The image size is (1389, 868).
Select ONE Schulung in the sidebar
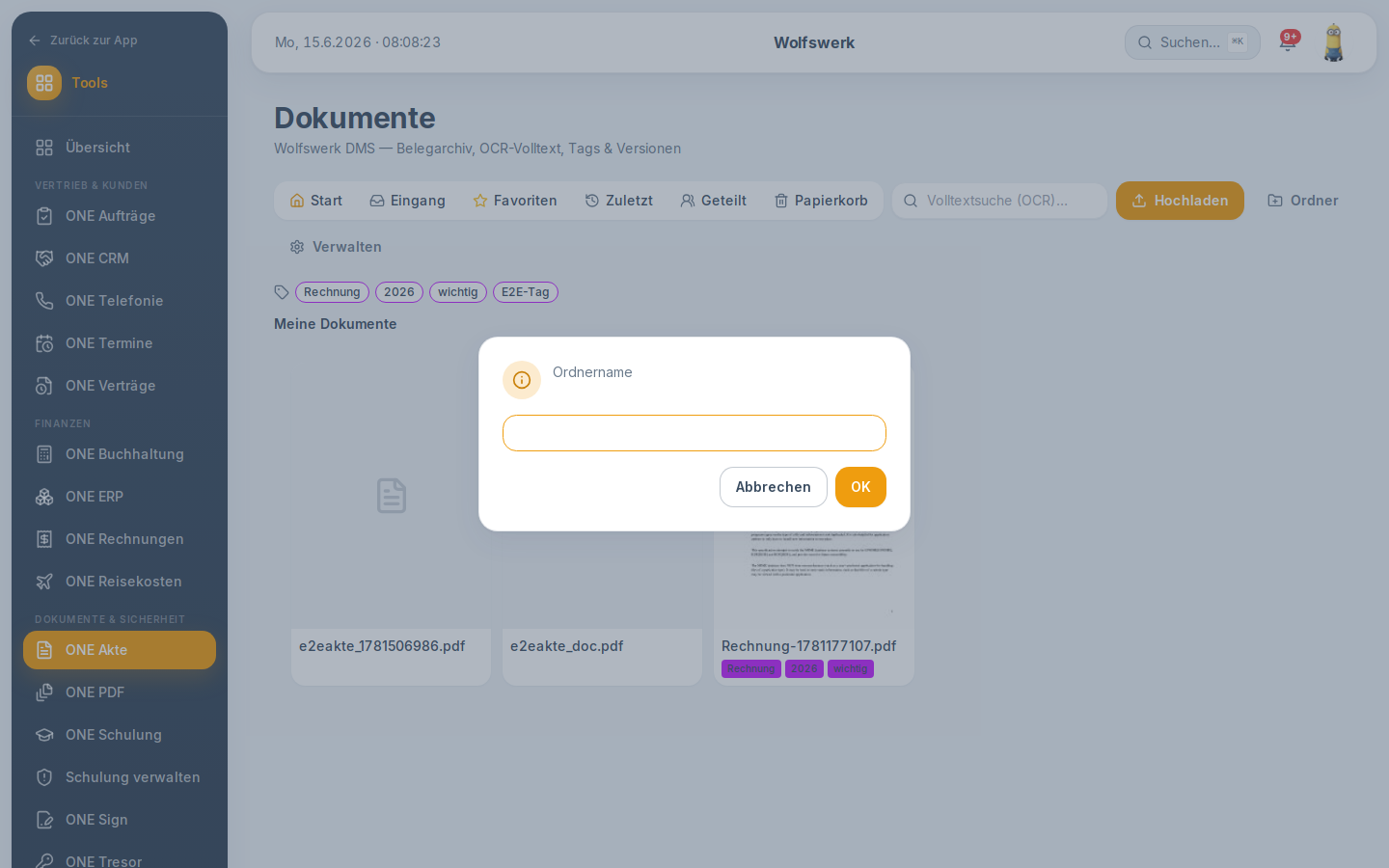[x=120, y=735]
